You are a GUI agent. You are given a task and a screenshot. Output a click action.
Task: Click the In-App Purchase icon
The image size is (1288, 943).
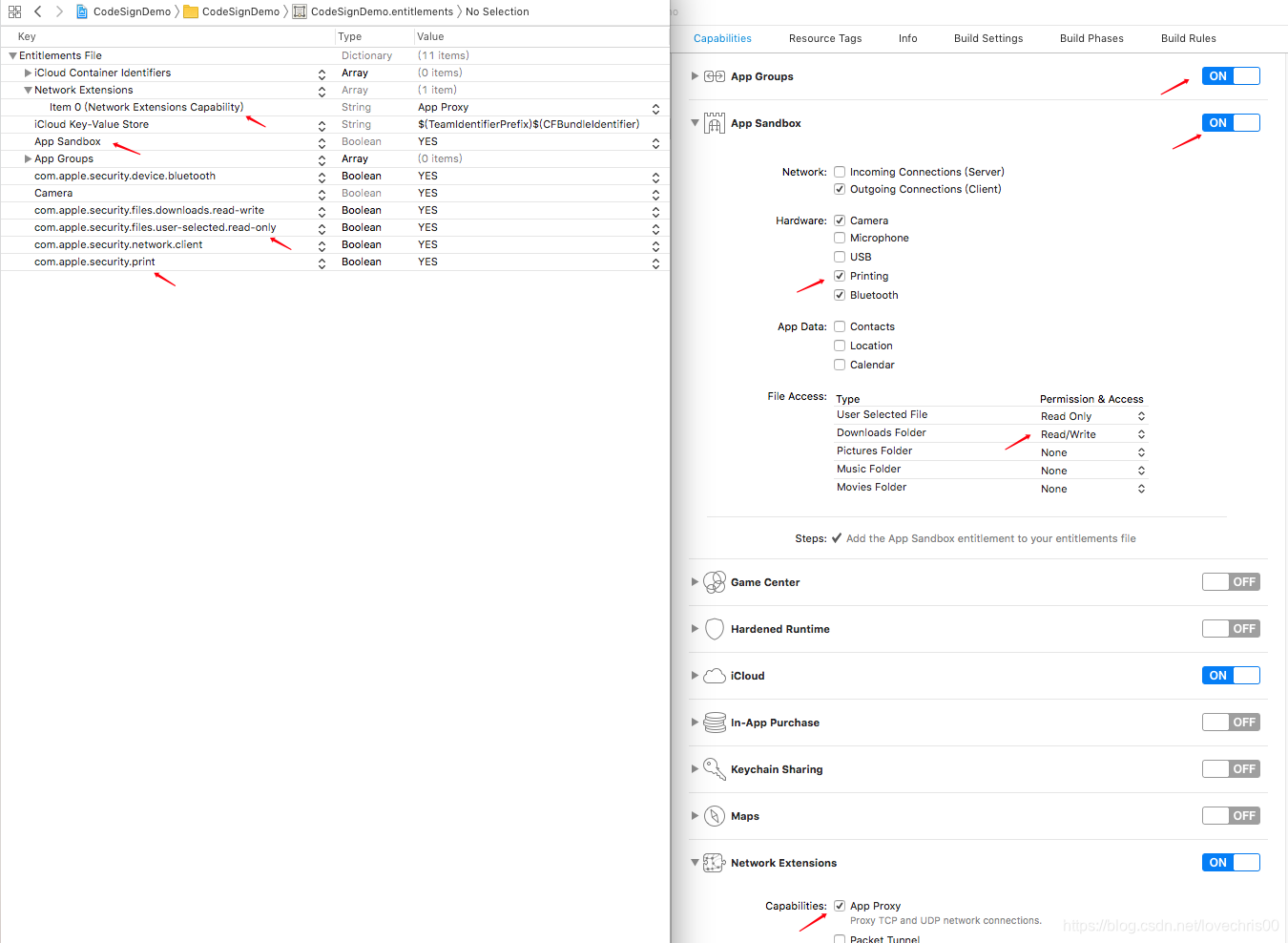coord(714,722)
